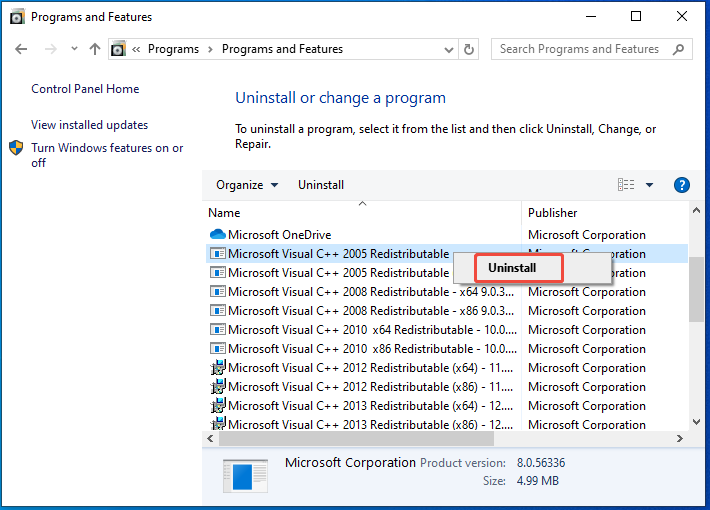The width and height of the screenshot is (710, 510).
Task: Click installer icon of Visual C++ 2012 (x86)
Action: [x=218, y=386]
